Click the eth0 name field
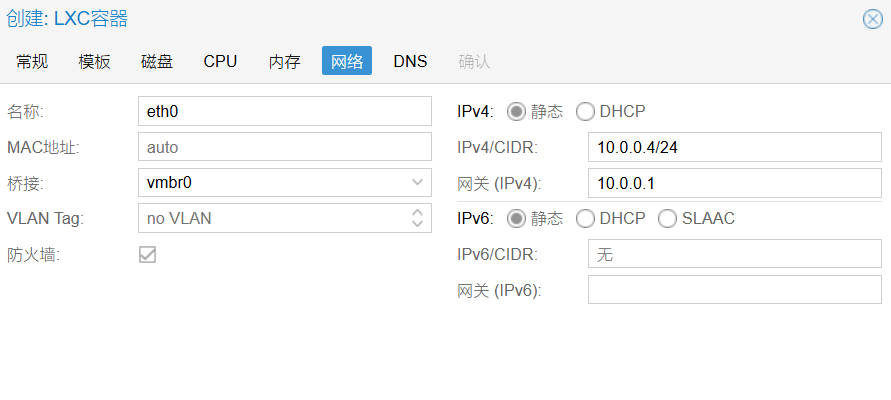 pyautogui.click(x=285, y=111)
